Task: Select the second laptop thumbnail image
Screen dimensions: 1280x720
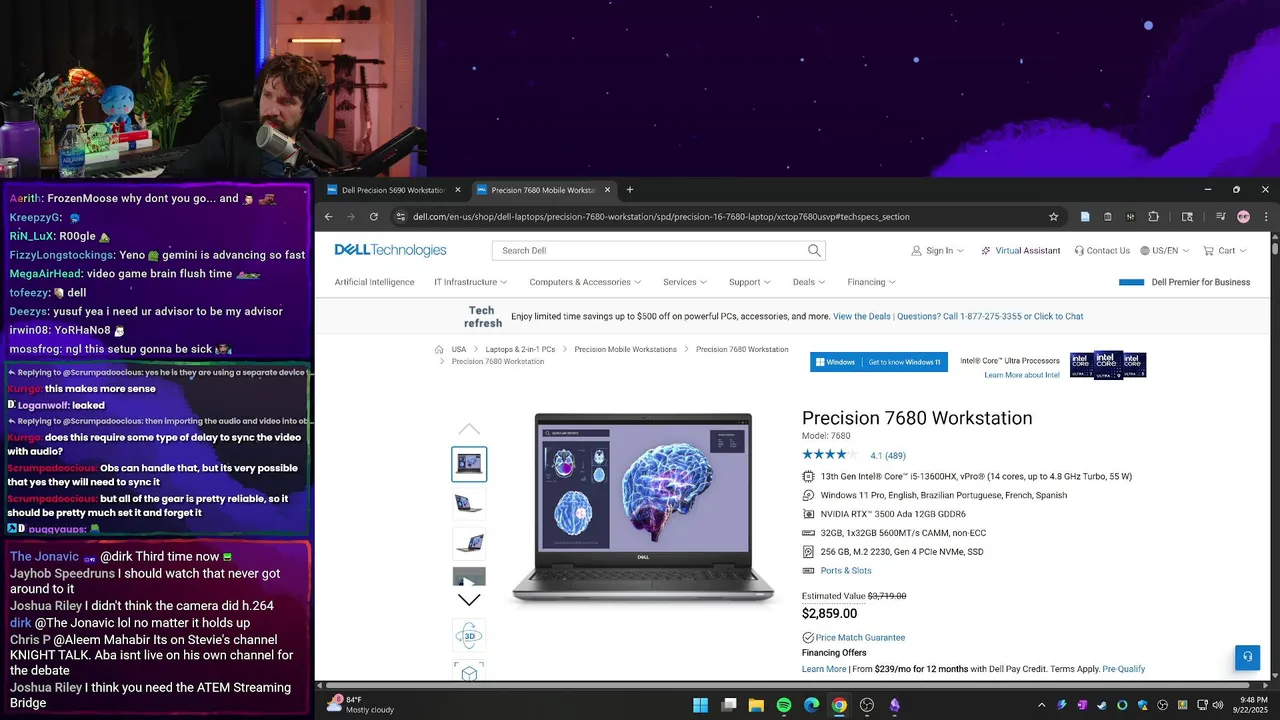Action: pos(469,503)
